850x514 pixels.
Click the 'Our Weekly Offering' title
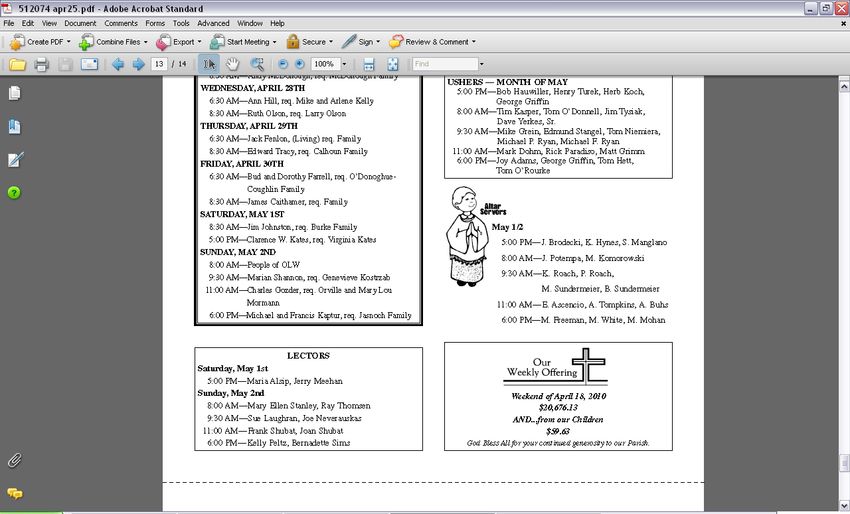[x=542, y=367]
